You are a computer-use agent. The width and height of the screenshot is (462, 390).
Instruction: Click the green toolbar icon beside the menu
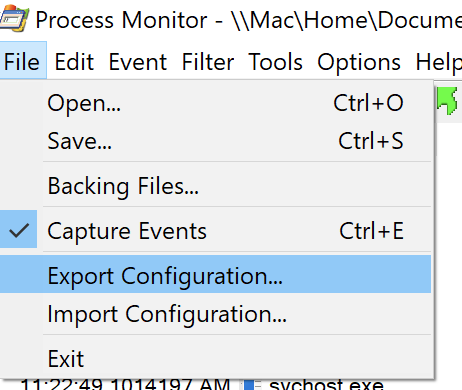(x=447, y=101)
